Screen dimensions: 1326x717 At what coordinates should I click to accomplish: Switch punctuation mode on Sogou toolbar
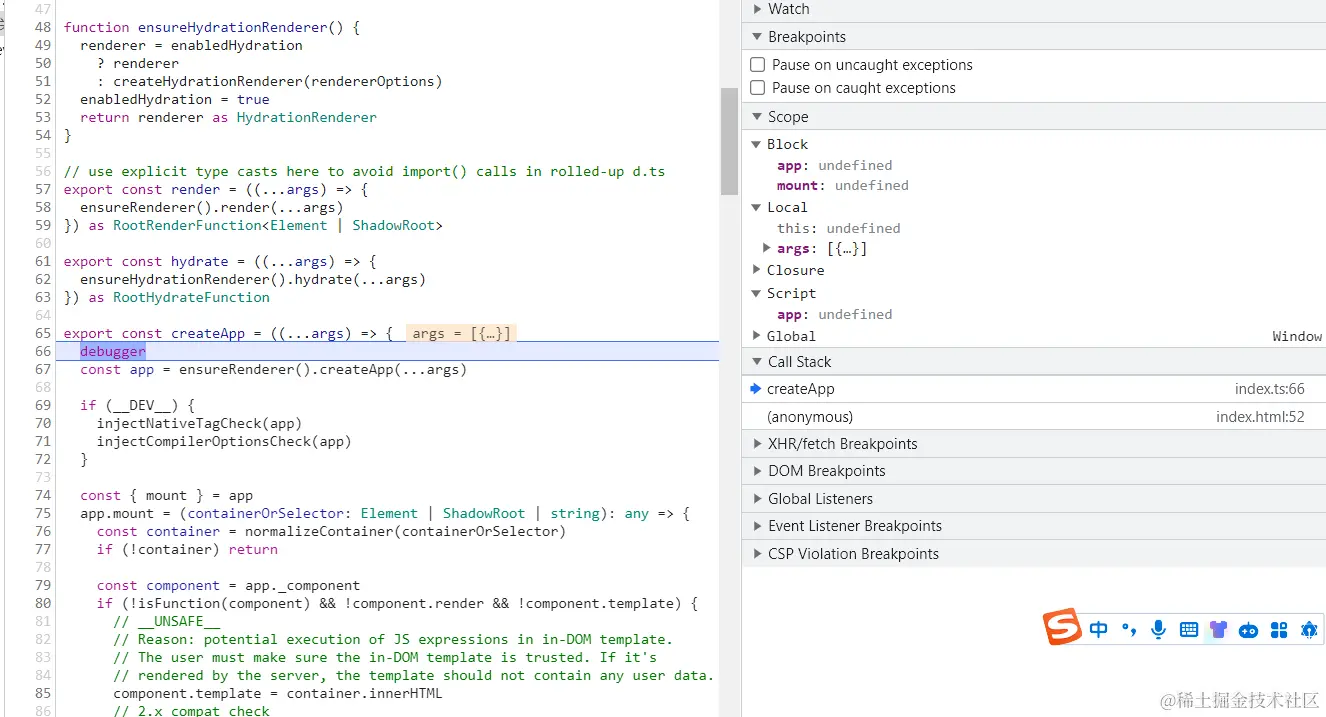point(1129,629)
